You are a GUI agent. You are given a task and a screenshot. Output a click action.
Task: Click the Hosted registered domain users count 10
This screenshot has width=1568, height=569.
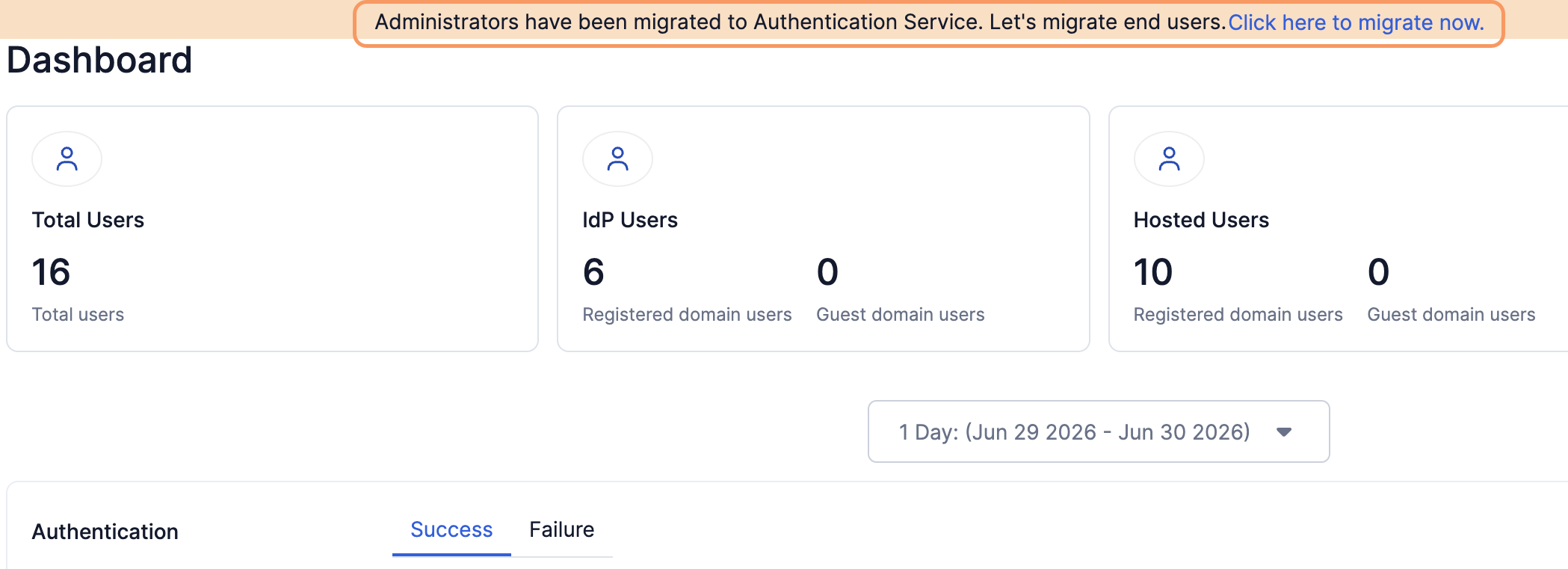click(x=1153, y=271)
